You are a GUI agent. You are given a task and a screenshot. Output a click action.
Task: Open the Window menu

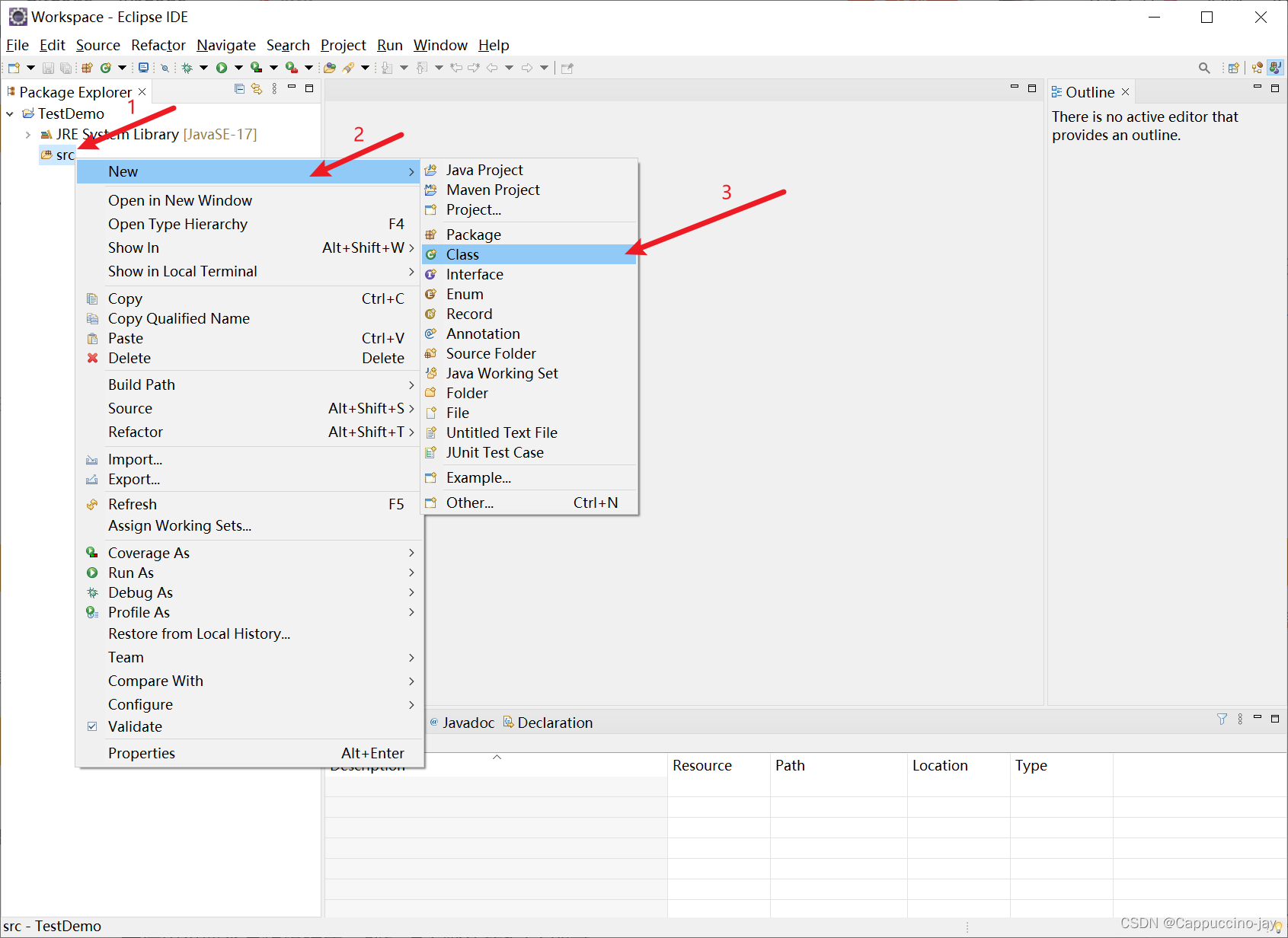click(440, 45)
